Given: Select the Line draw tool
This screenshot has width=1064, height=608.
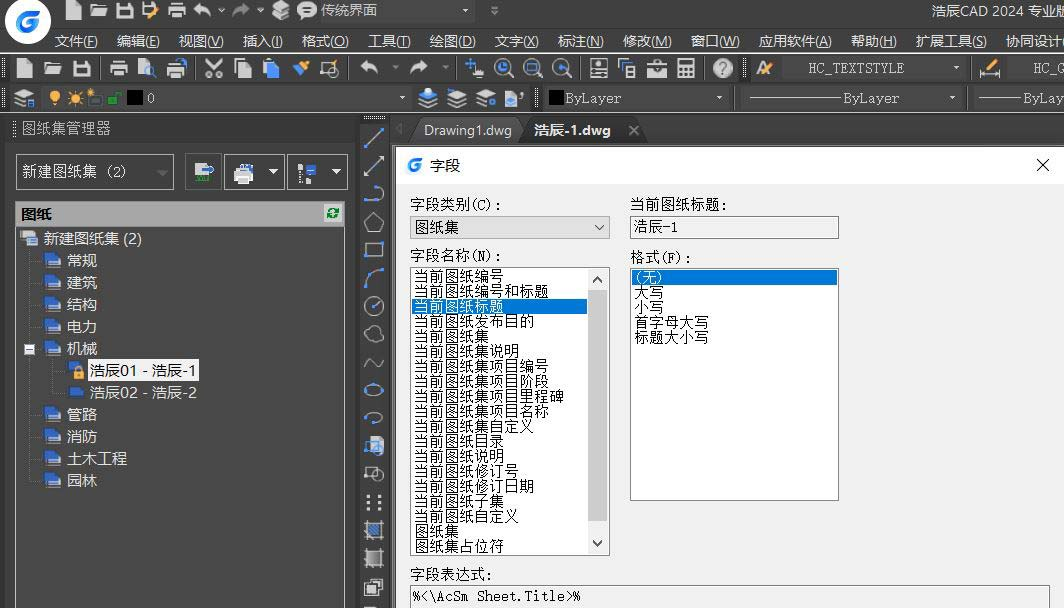Looking at the screenshot, I should 374,138.
